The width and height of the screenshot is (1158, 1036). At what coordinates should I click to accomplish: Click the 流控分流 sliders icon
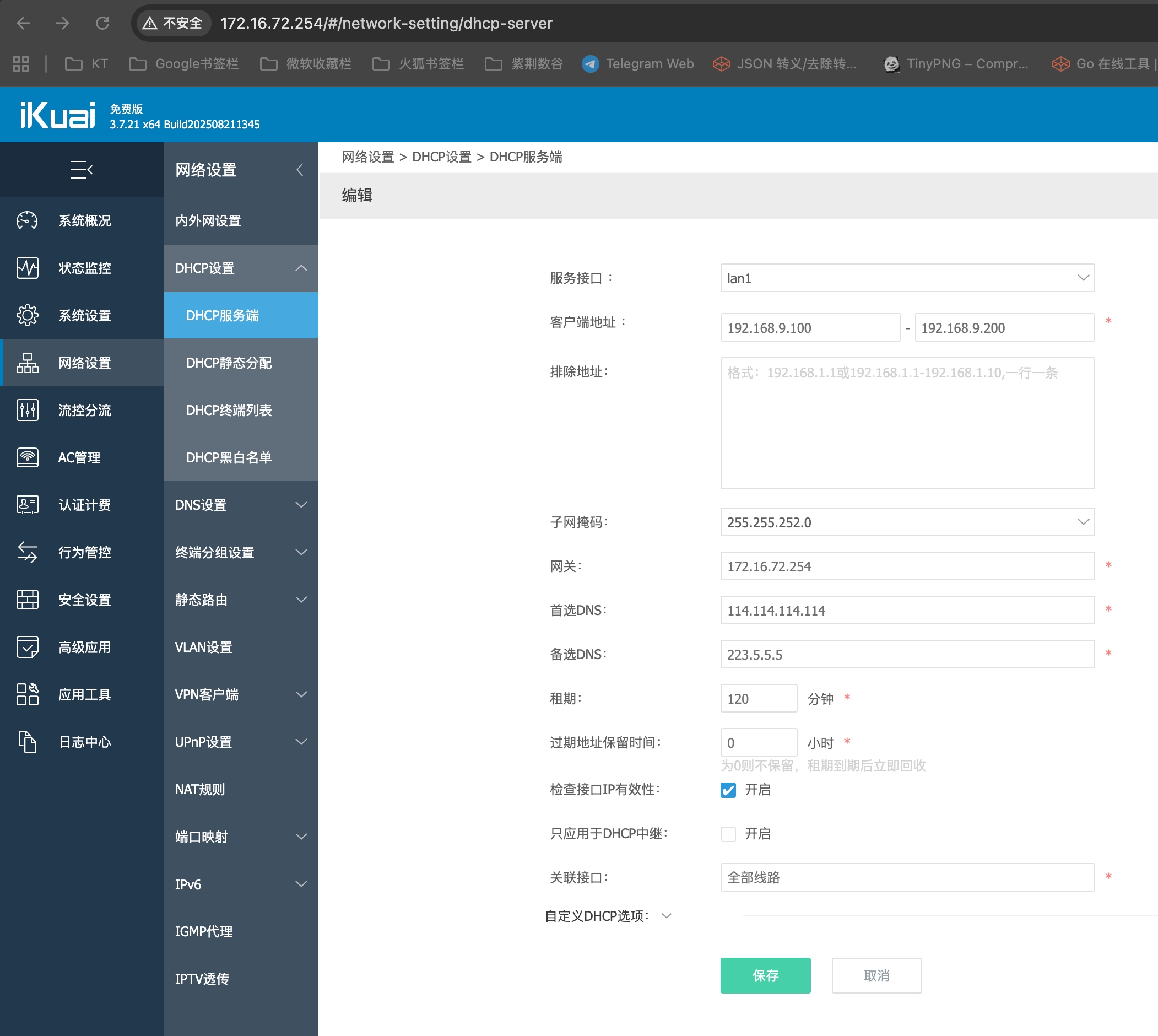(x=27, y=410)
